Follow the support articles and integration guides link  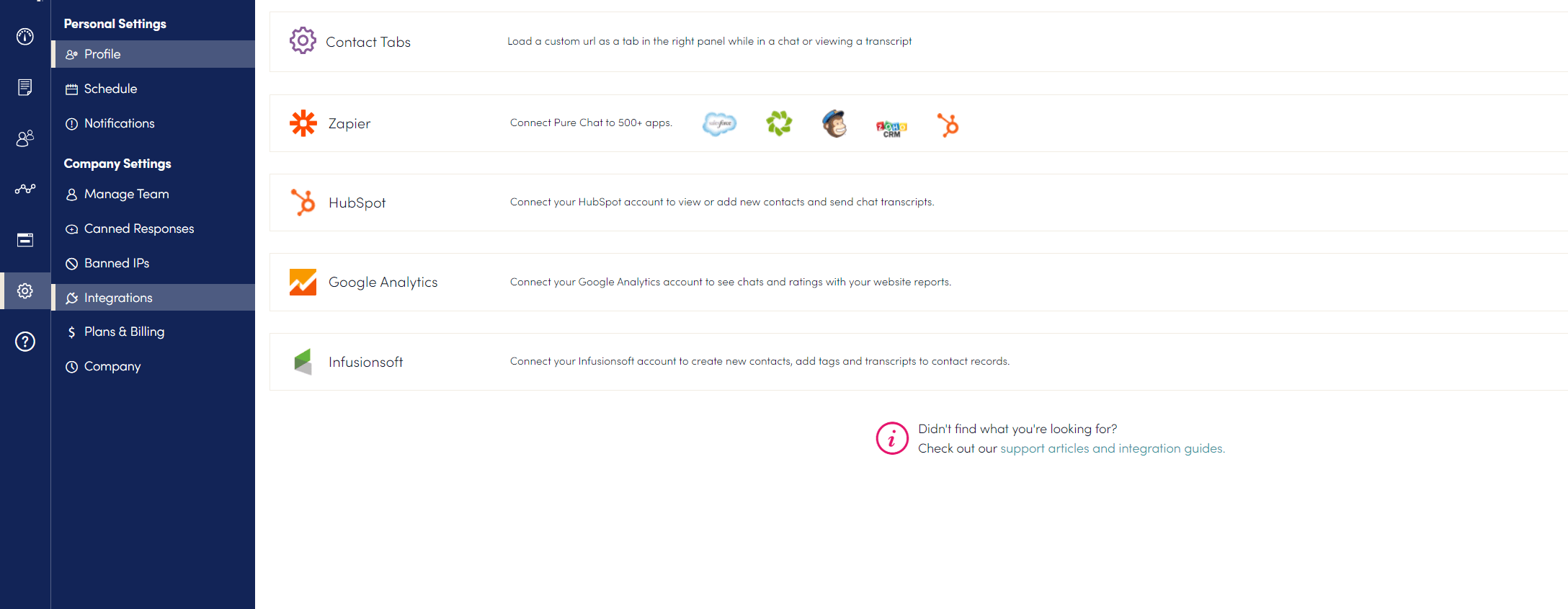click(1112, 448)
